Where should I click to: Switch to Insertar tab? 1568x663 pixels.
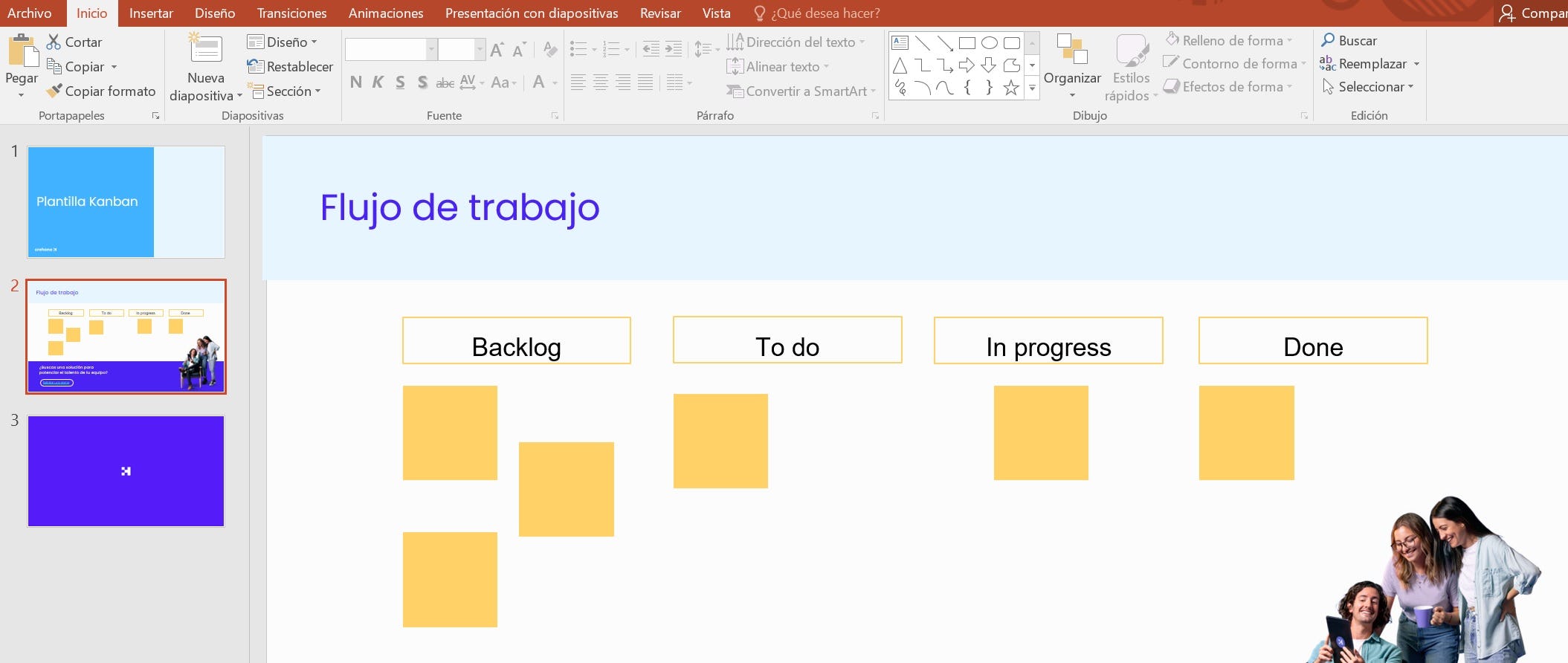point(151,13)
